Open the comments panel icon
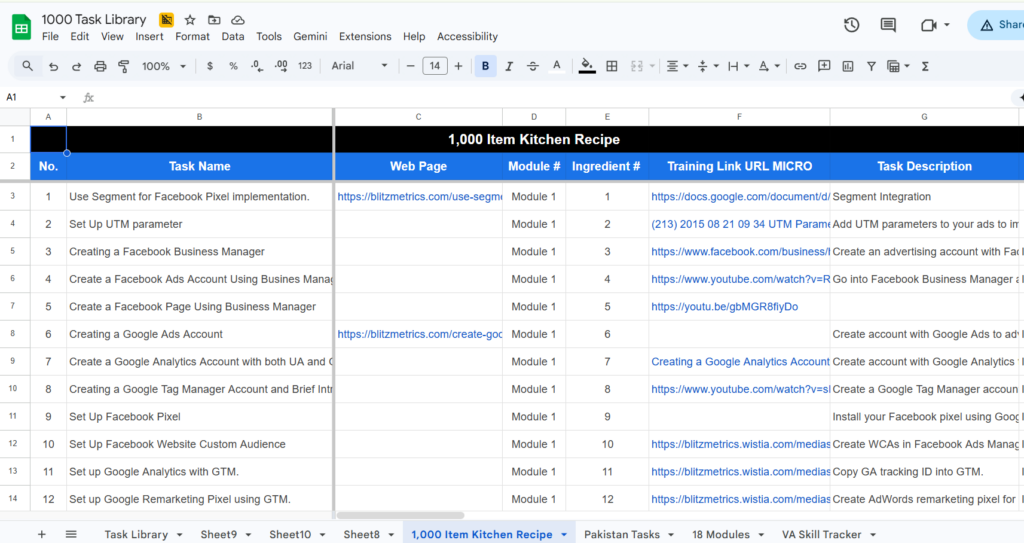Screen dimensions: 1024x543 [x=888, y=25]
